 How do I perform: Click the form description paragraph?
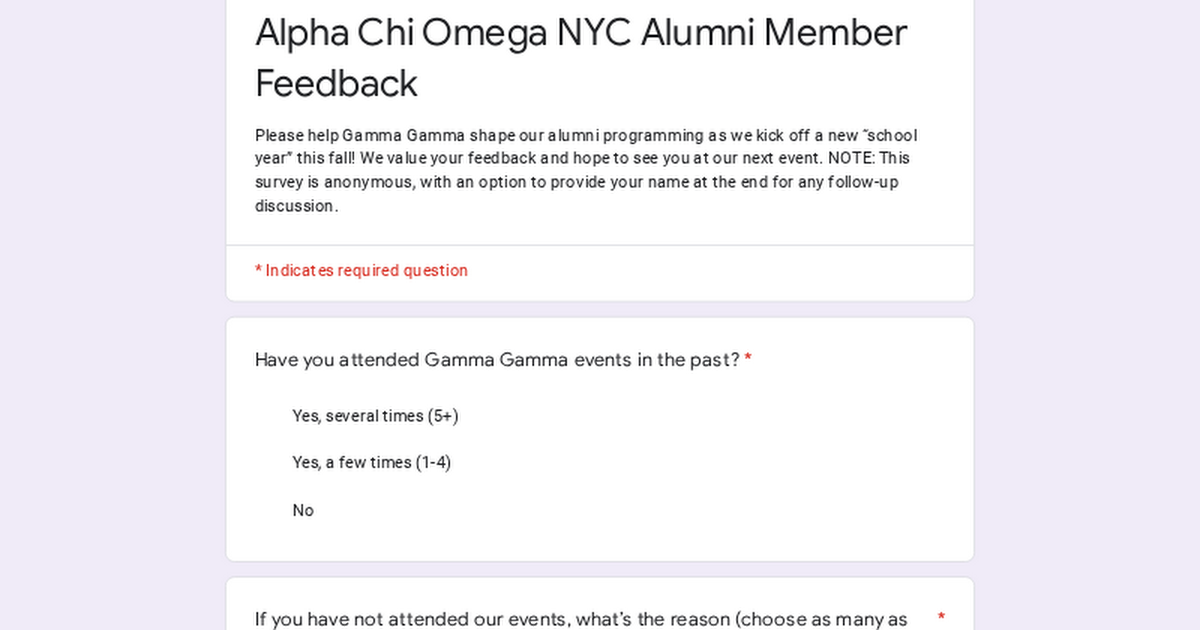tap(586, 171)
